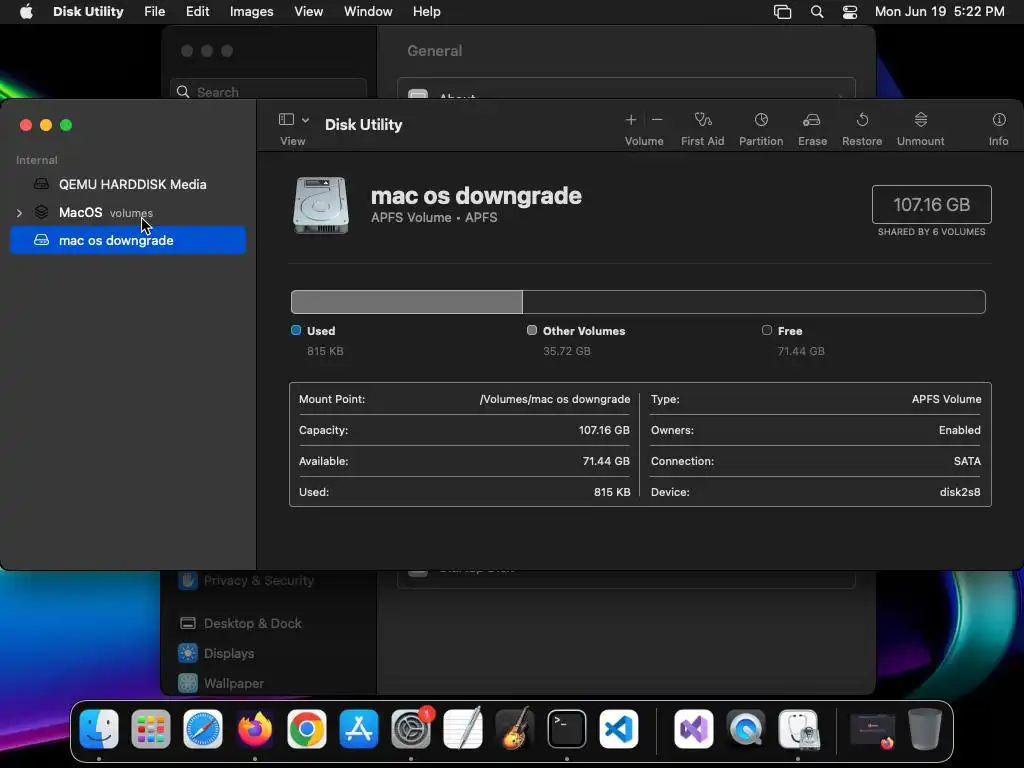Open the Disk Utility app menu

pos(88,12)
